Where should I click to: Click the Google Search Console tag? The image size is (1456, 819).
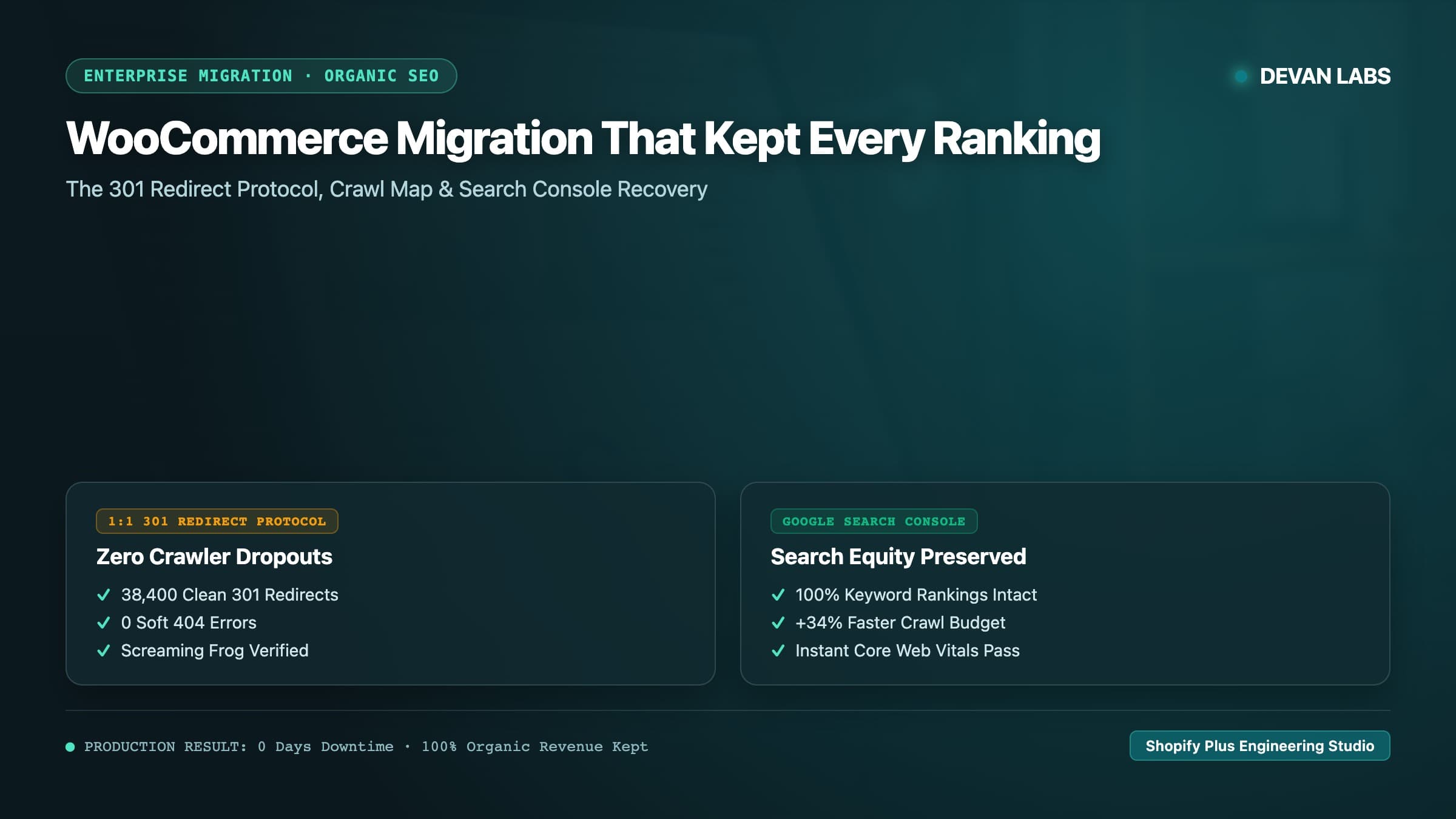pyautogui.click(x=874, y=521)
